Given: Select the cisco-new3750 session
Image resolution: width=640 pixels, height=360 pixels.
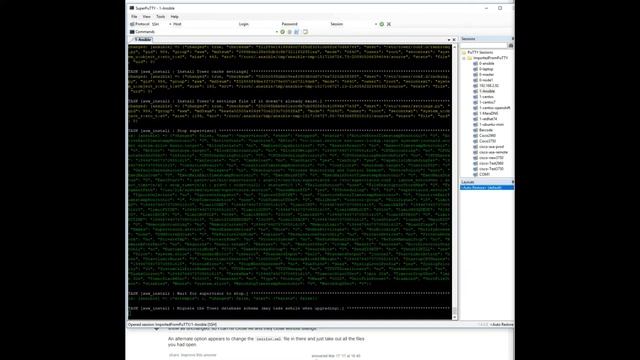Looking at the screenshot, I should [x=491, y=158].
